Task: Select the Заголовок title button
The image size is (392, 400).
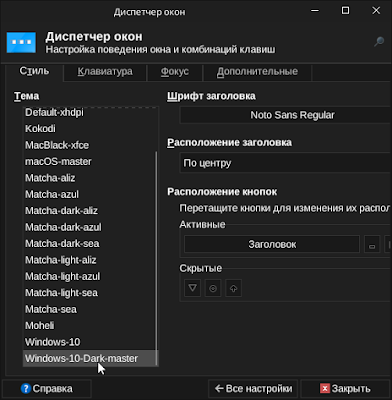Action: point(272,244)
